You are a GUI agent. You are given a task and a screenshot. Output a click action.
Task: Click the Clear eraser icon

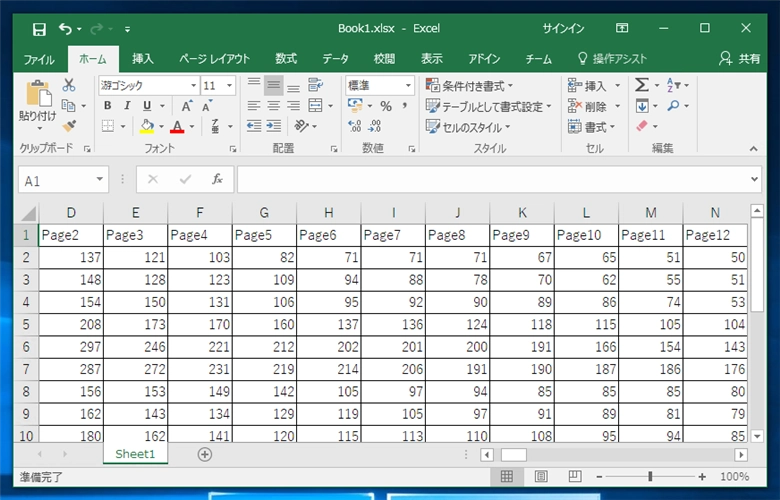click(x=642, y=126)
